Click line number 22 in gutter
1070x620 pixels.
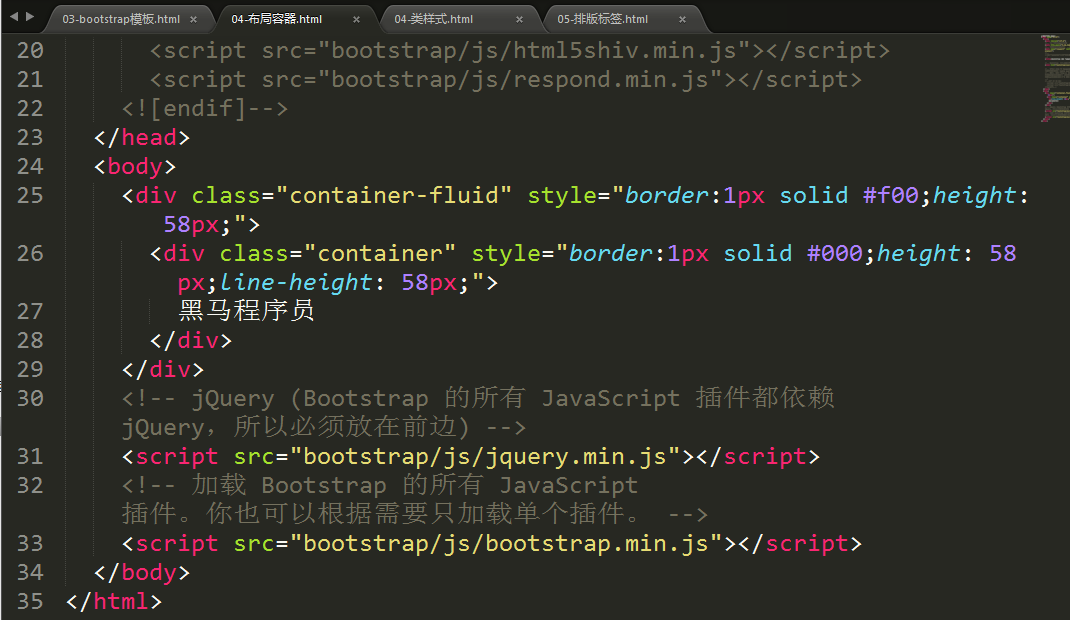click(x=30, y=108)
